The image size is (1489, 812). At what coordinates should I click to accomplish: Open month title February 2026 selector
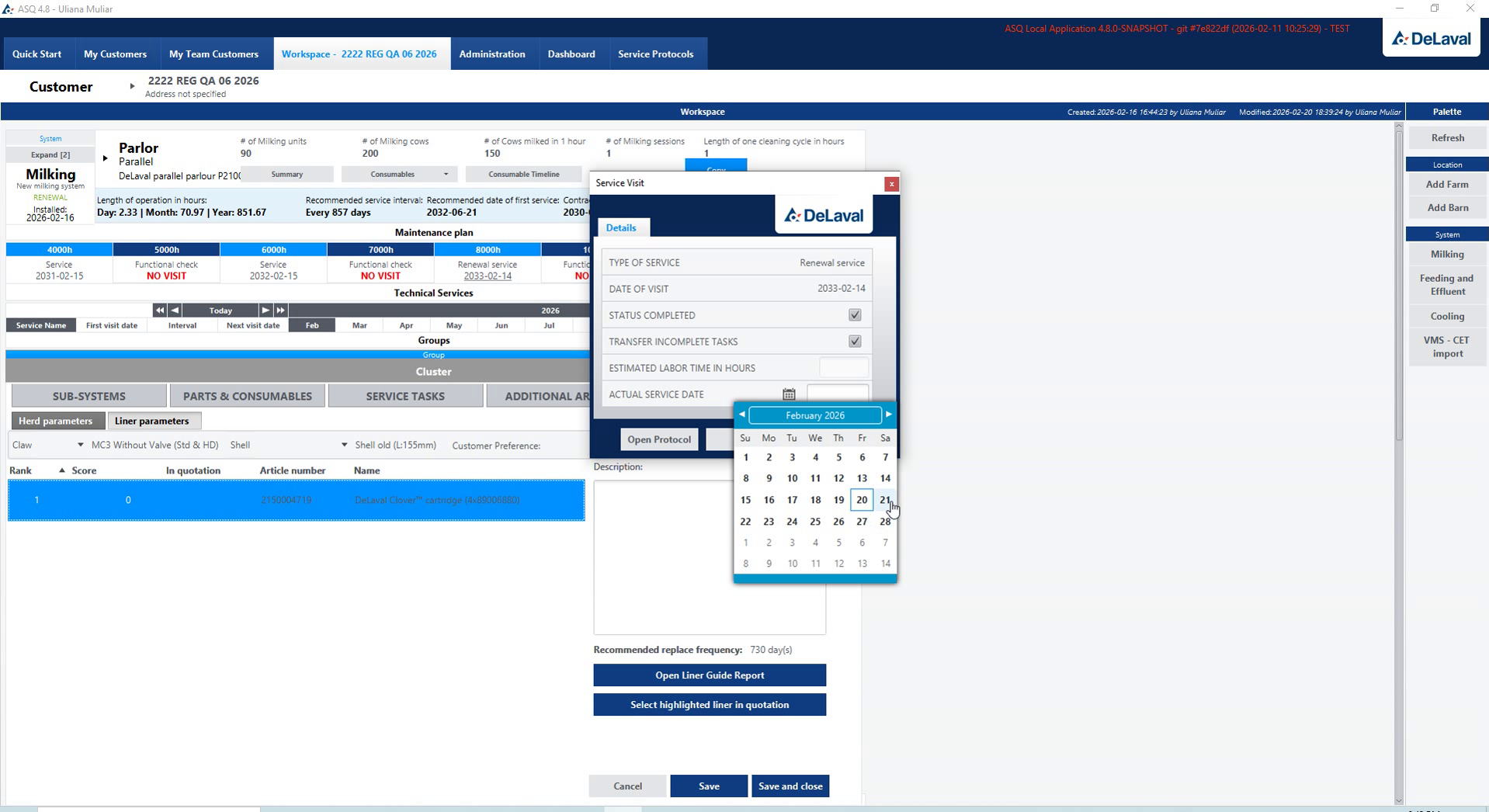815,415
